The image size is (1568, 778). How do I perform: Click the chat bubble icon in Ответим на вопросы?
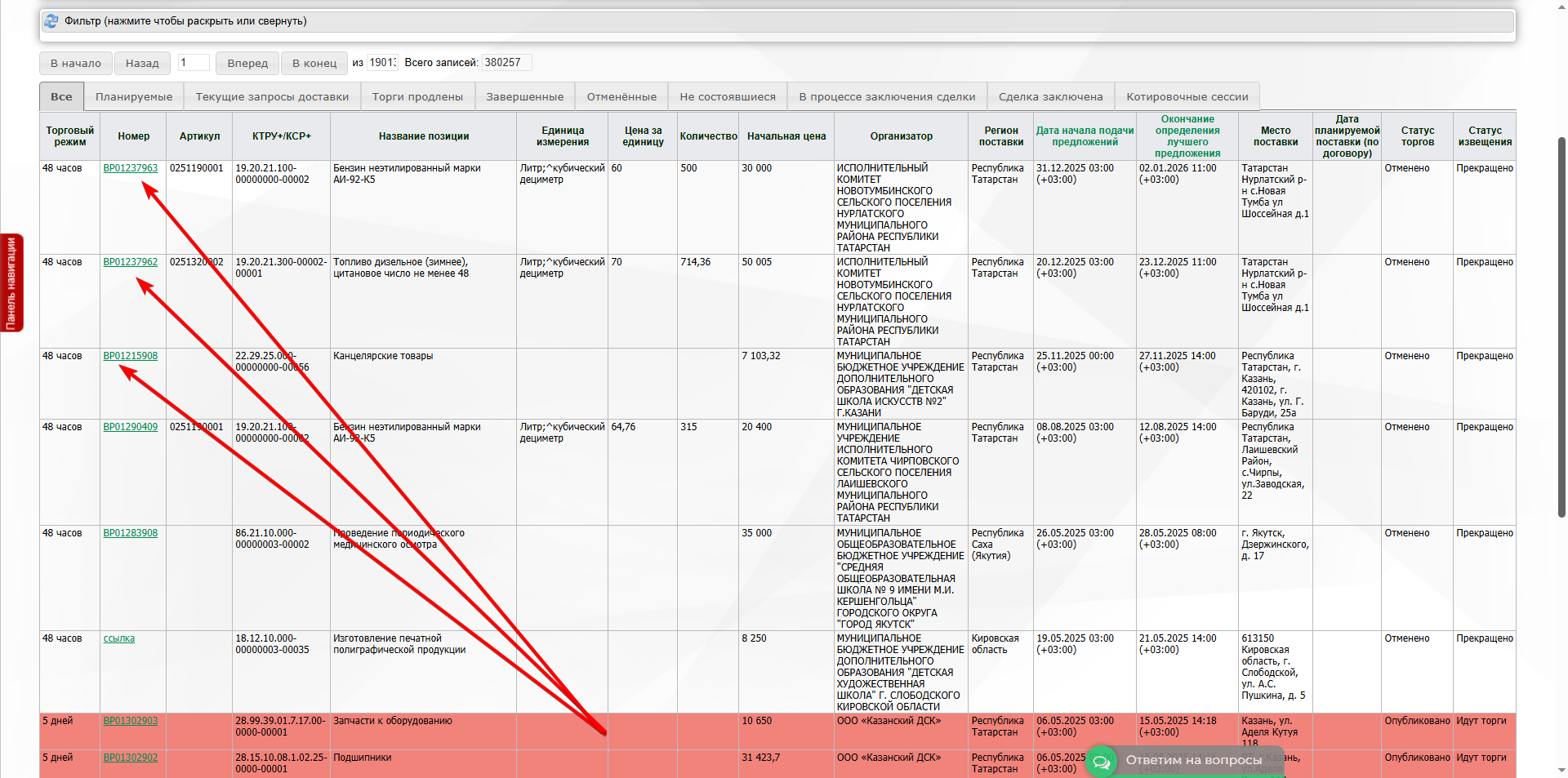1102,762
